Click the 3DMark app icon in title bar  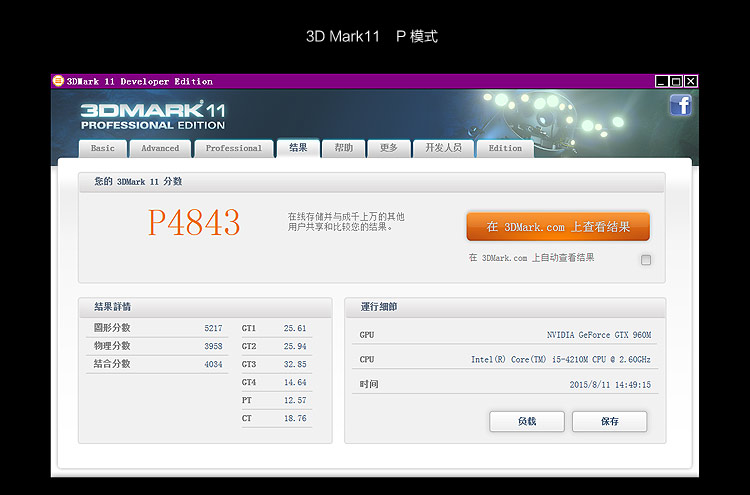click(x=58, y=81)
